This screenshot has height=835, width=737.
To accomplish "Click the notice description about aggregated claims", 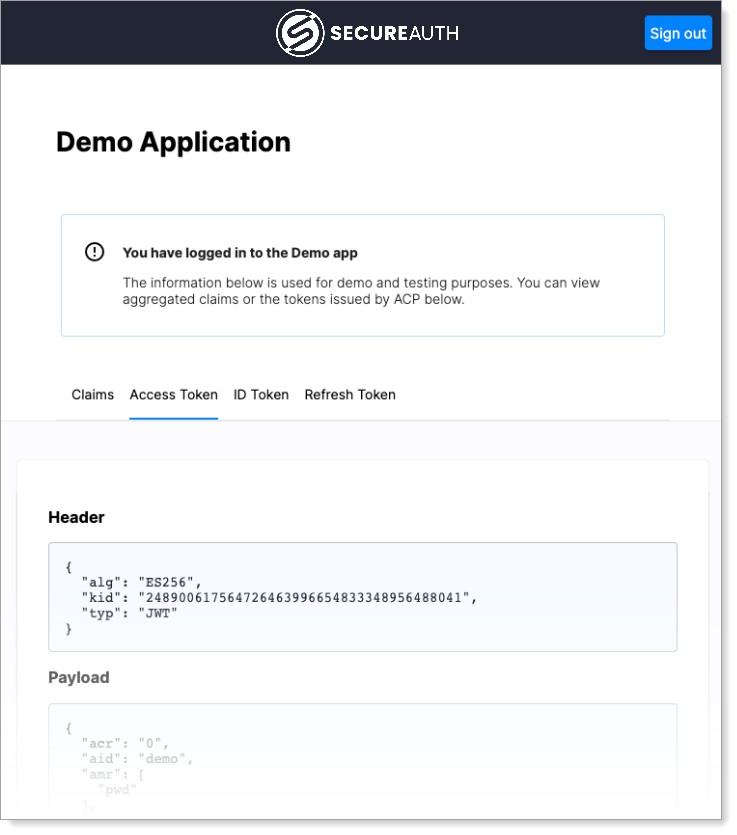I will tap(361, 291).
